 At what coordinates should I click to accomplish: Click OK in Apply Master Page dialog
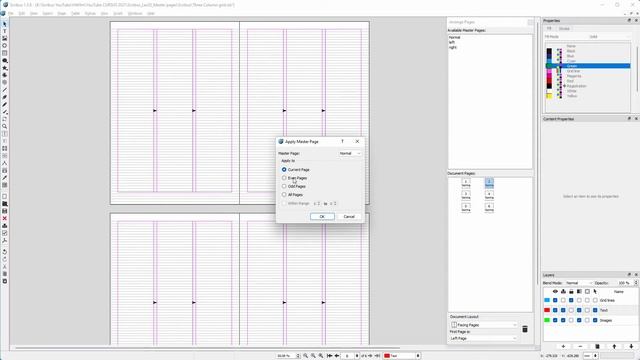click(322, 217)
